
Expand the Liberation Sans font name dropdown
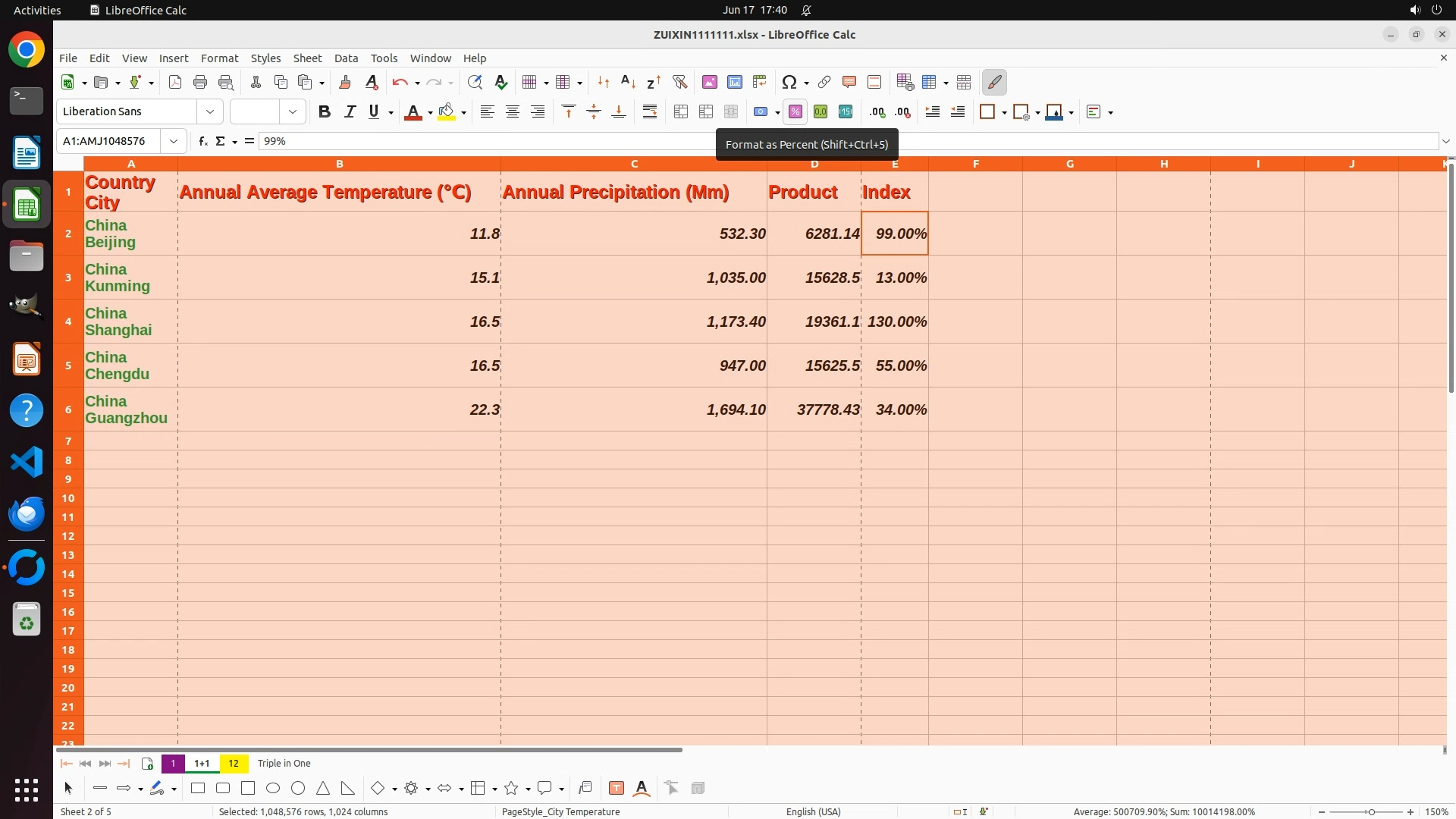coord(210,112)
